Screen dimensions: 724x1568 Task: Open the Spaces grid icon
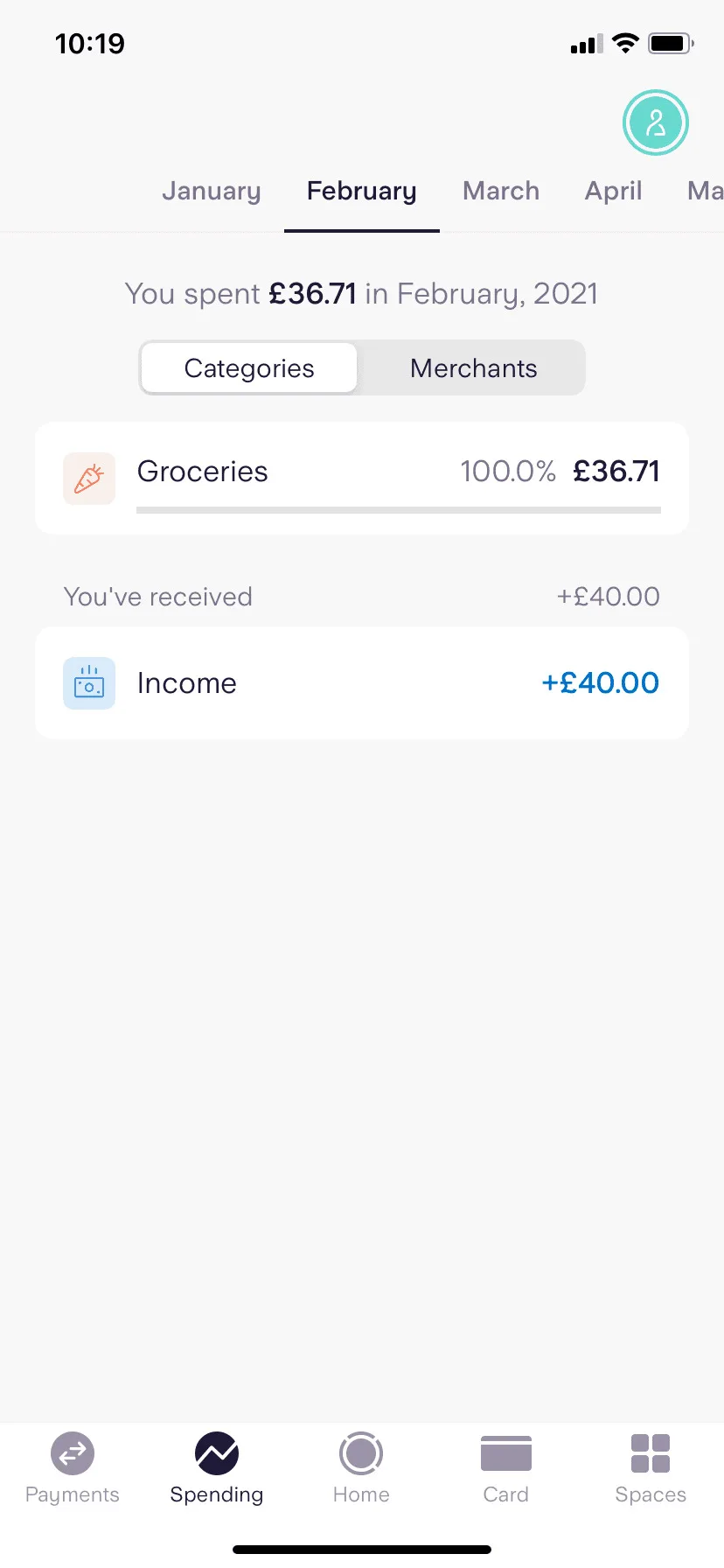(x=651, y=1453)
